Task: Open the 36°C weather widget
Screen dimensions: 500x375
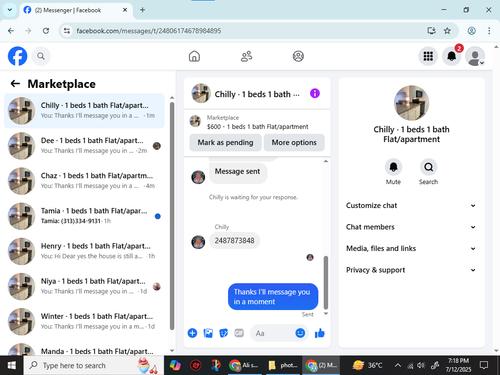Action: pos(368,365)
